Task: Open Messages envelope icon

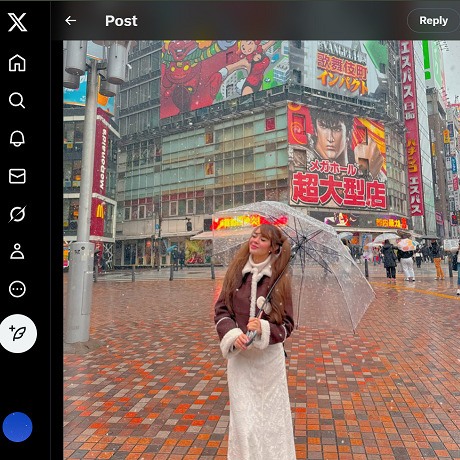Action: tap(17, 176)
